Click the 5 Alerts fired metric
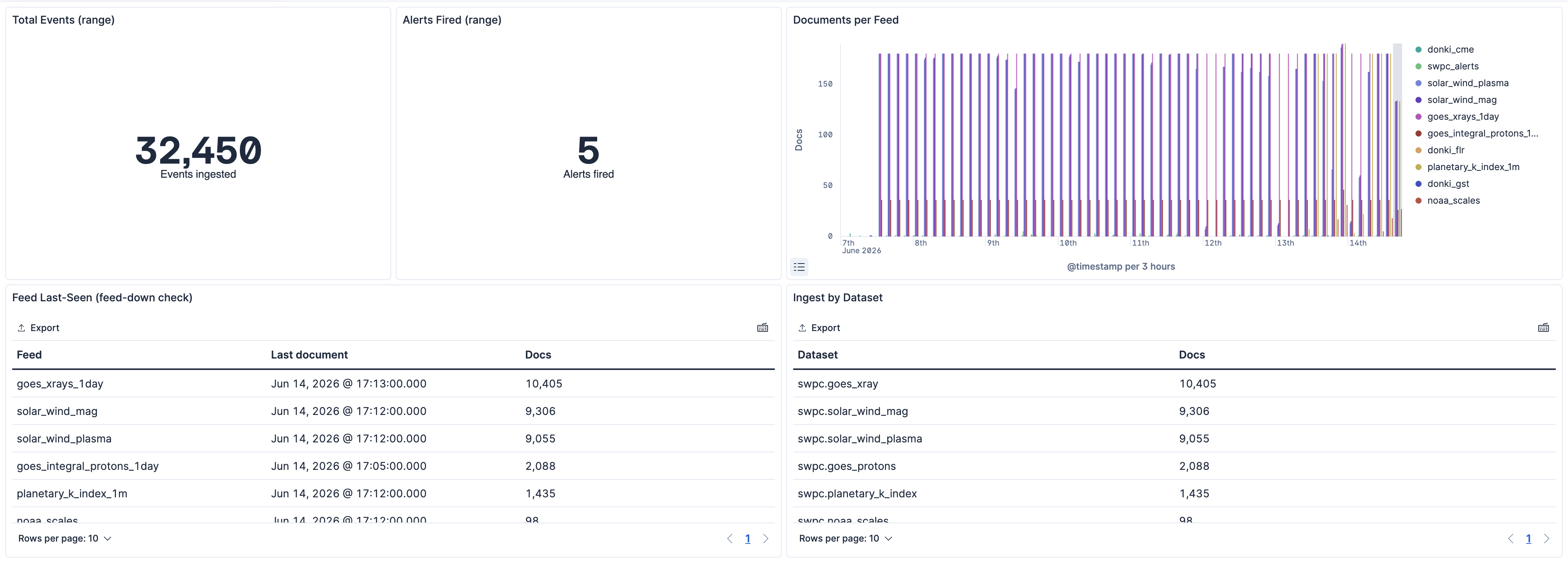The image size is (1568, 566). 589,157
